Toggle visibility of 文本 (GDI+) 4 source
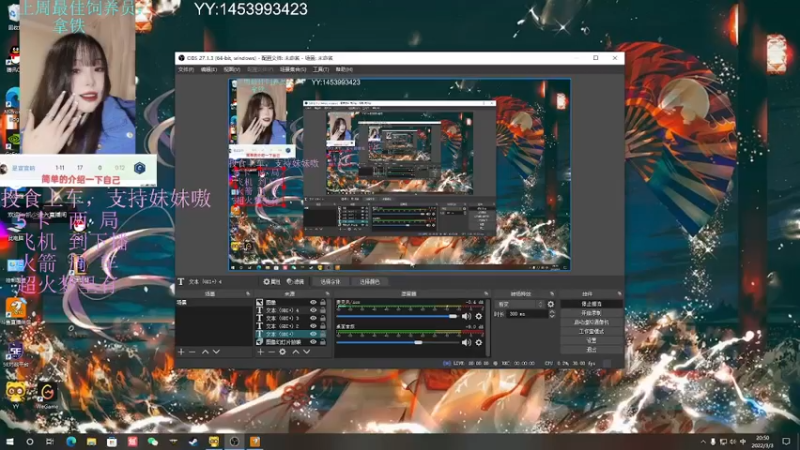Image resolution: width=800 pixels, height=450 pixels. 313,310
